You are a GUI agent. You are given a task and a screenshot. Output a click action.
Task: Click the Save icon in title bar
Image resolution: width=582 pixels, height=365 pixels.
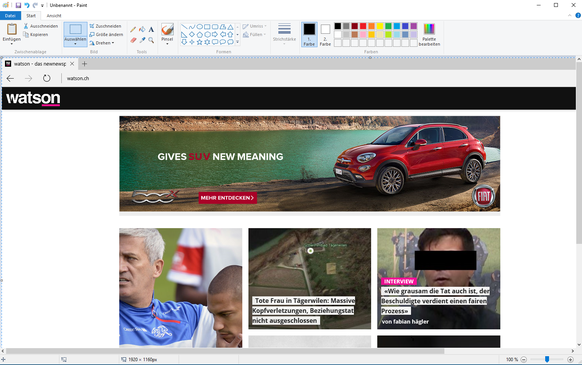(18, 5)
